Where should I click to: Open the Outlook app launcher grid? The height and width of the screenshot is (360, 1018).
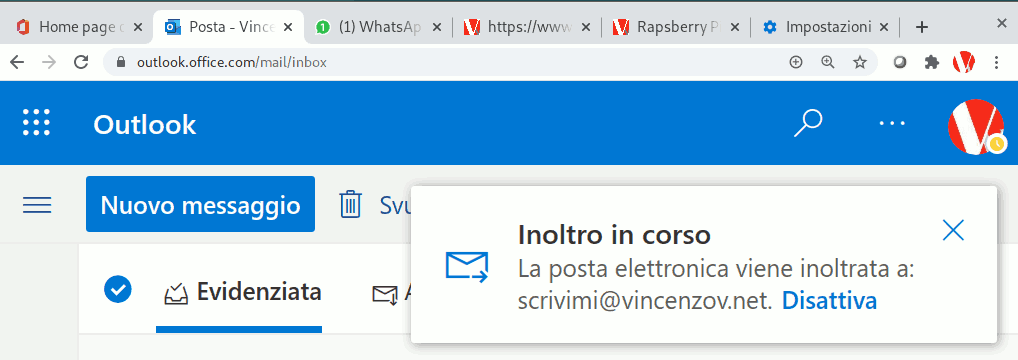pos(36,122)
